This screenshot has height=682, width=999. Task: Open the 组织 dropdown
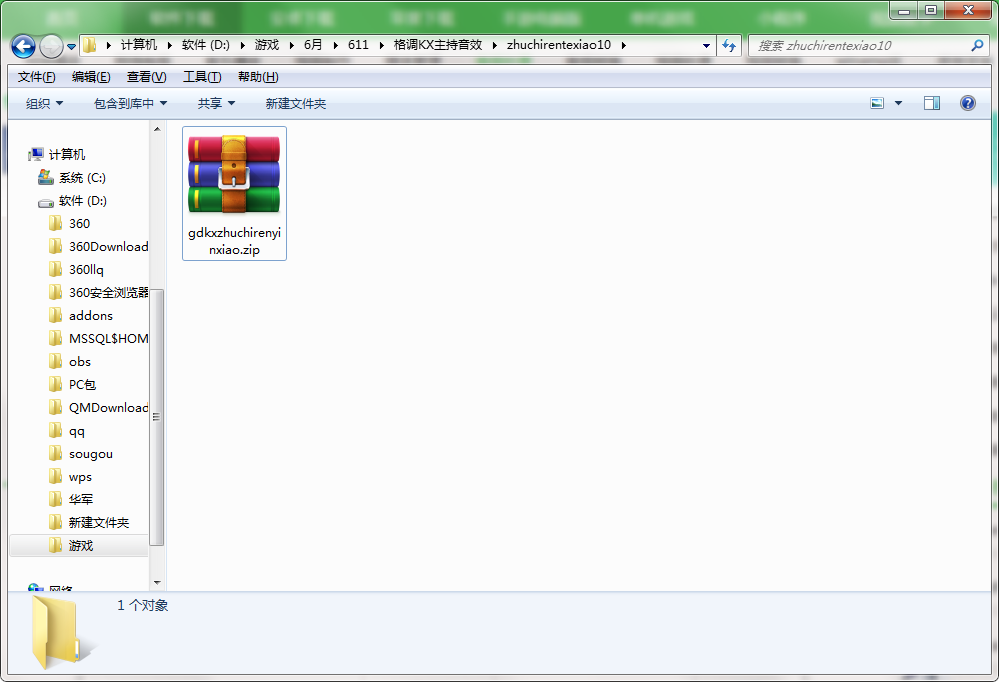45,103
